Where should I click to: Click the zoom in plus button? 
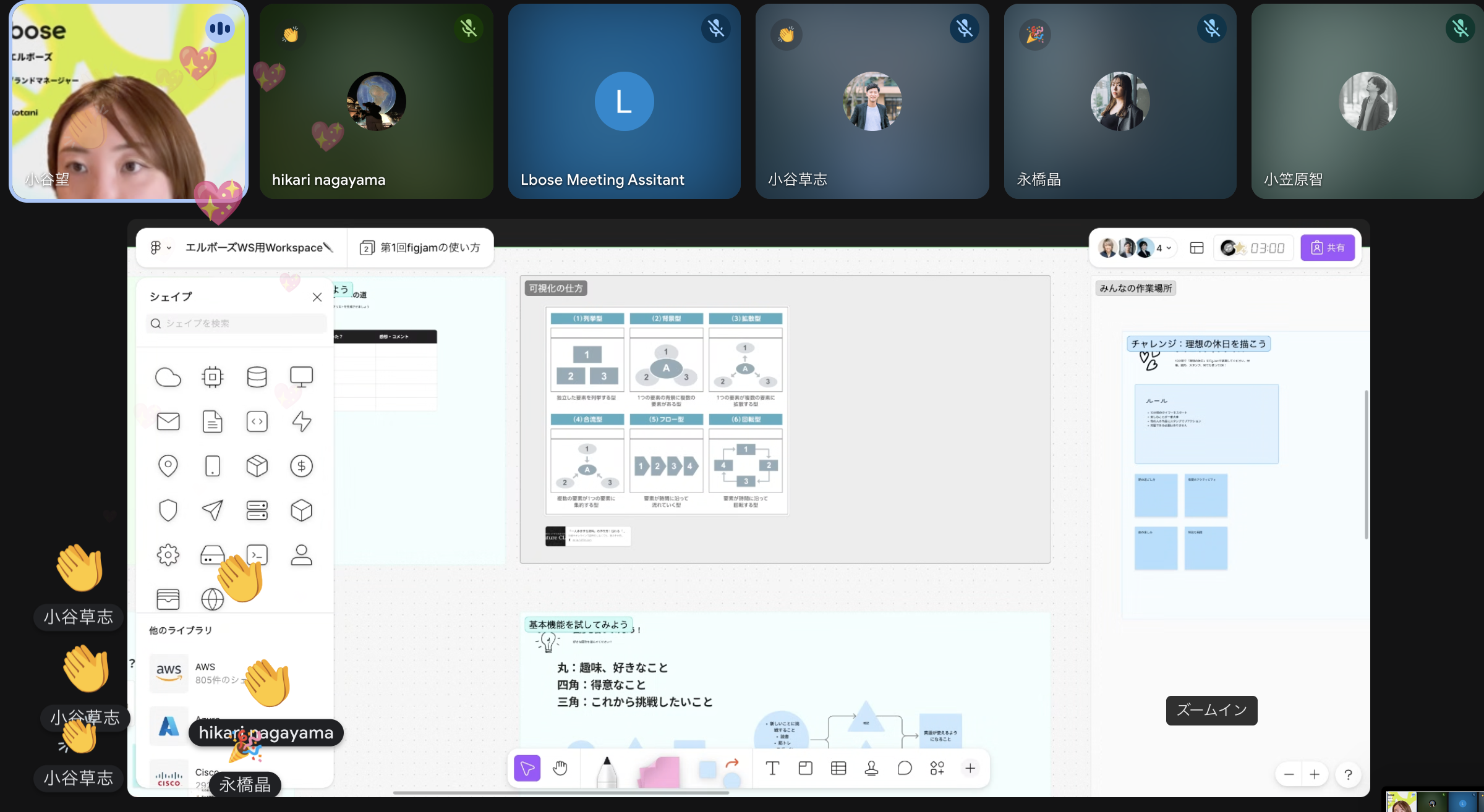pyautogui.click(x=1315, y=774)
